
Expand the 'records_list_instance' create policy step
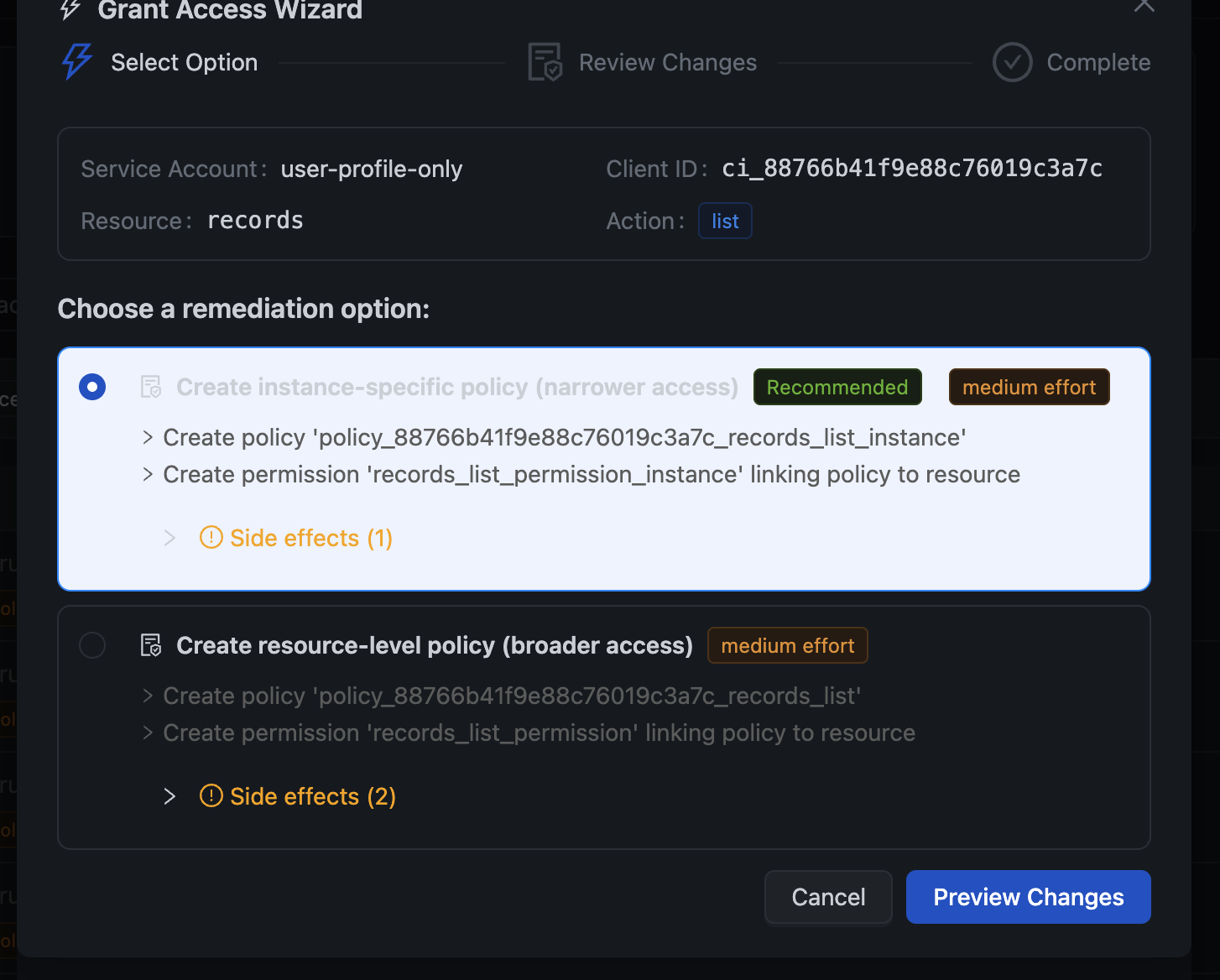pyautogui.click(x=148, y=437)
